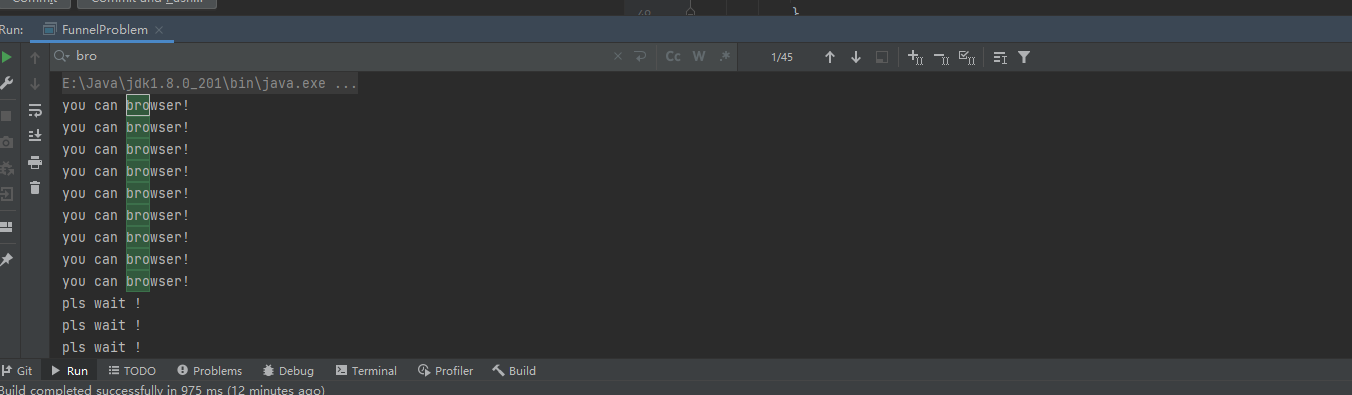Image resolution: width=1352 pixels, height=395 pixels.
Task: Print console output with printer icon
Action: tap(35, 162)
